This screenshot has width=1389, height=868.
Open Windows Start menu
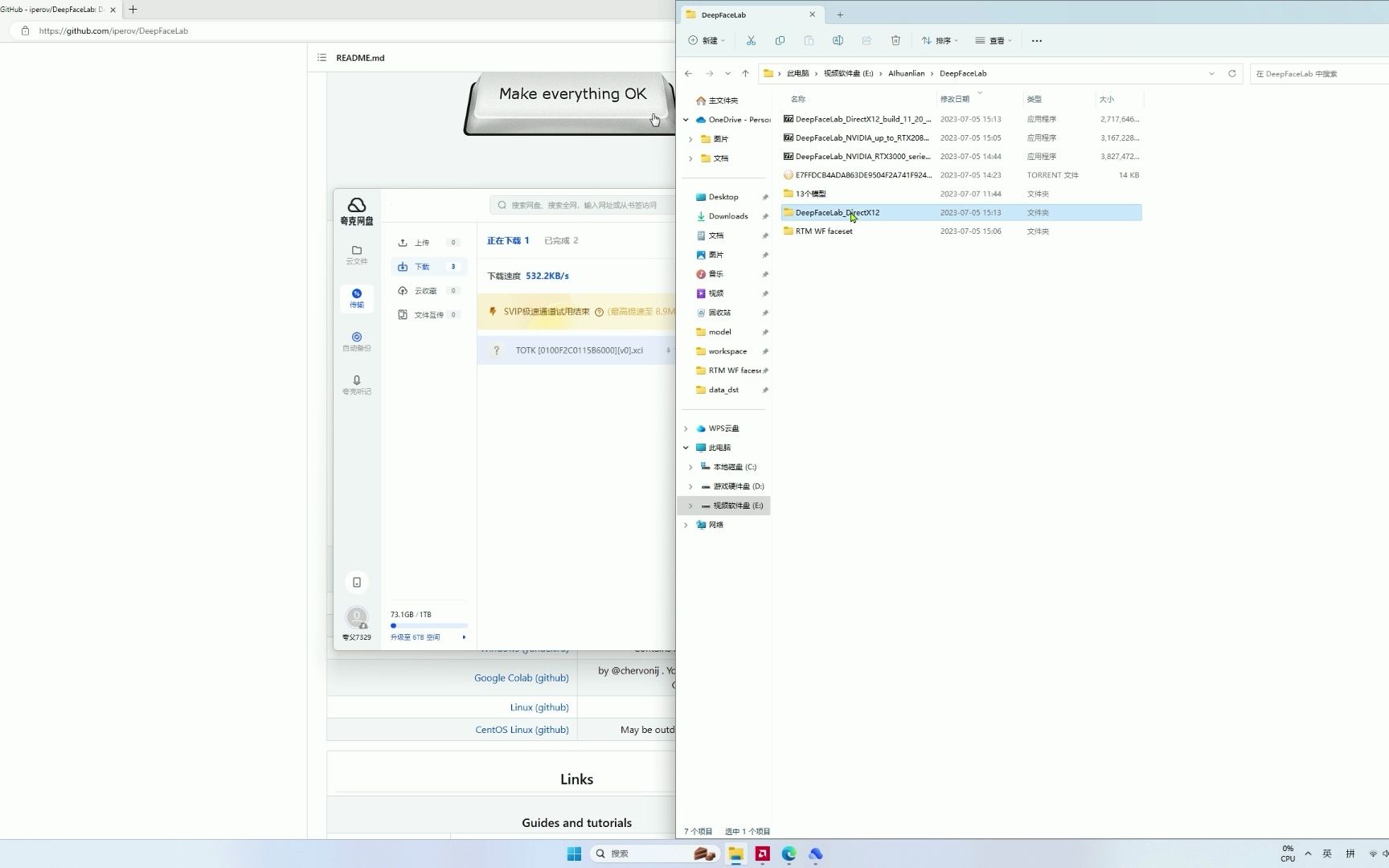(574, 854)
